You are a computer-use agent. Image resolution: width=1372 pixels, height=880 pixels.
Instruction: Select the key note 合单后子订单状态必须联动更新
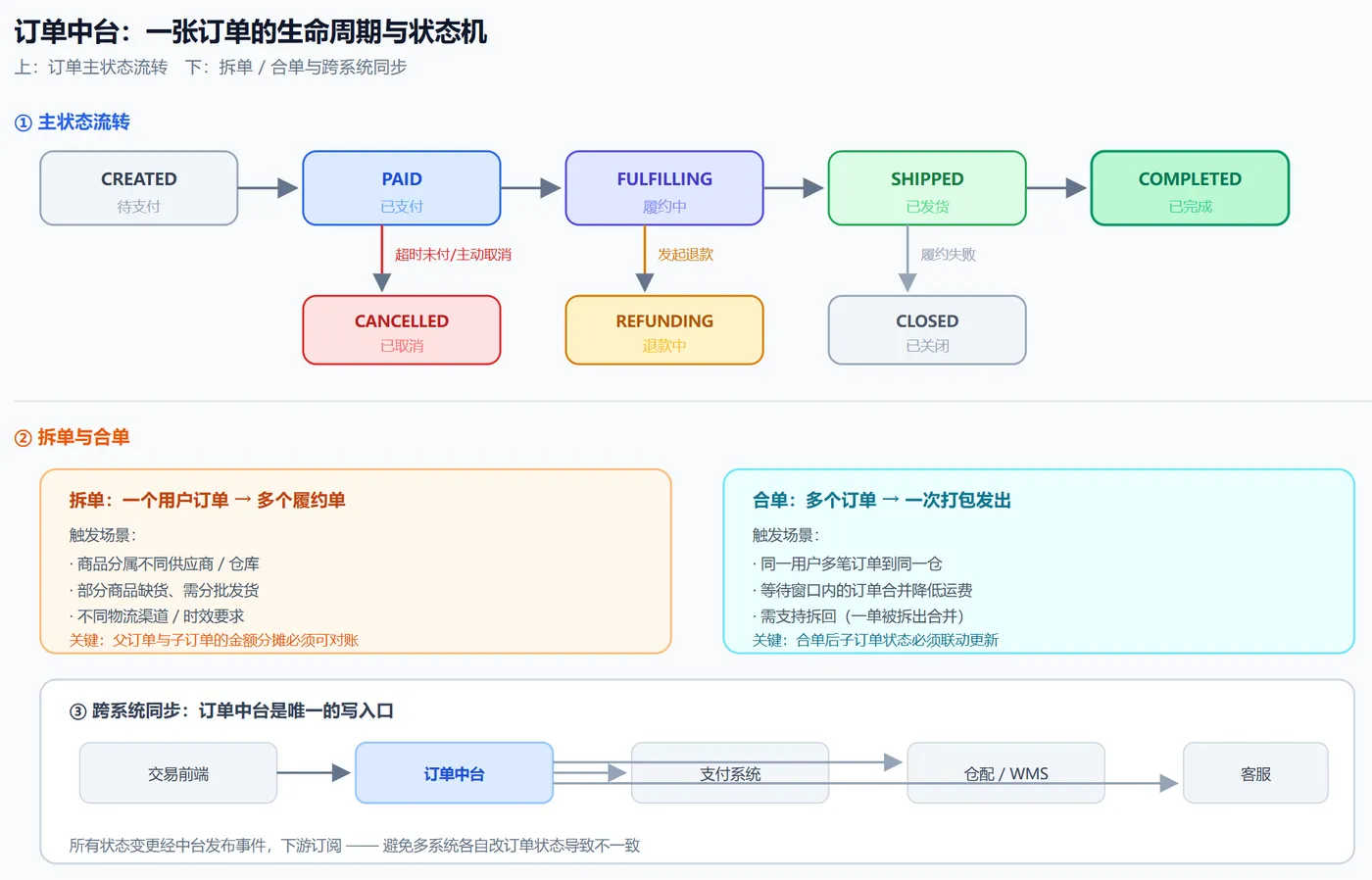coord(875,640)
